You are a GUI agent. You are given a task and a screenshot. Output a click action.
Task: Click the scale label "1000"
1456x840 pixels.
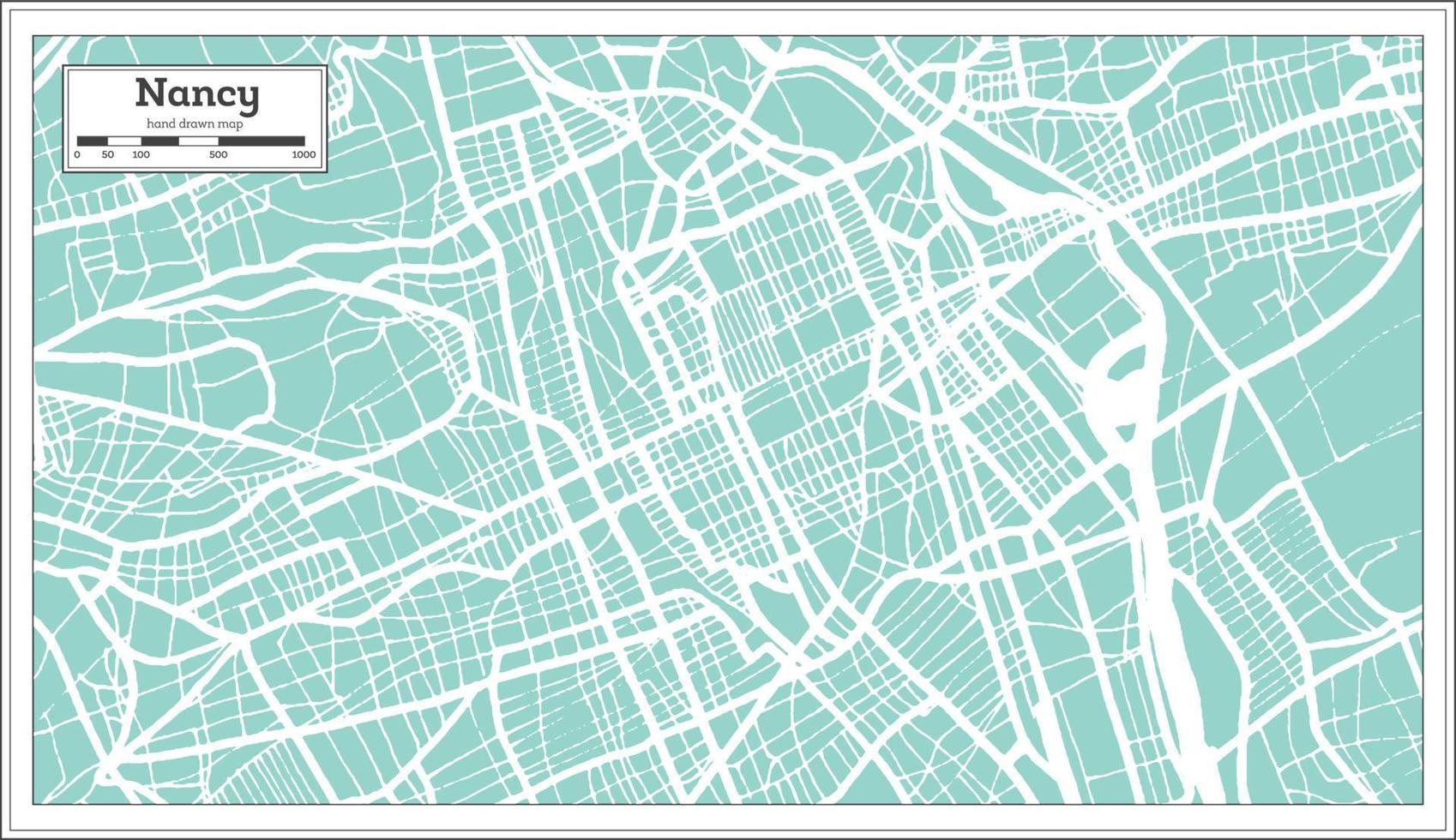[304, 155]
